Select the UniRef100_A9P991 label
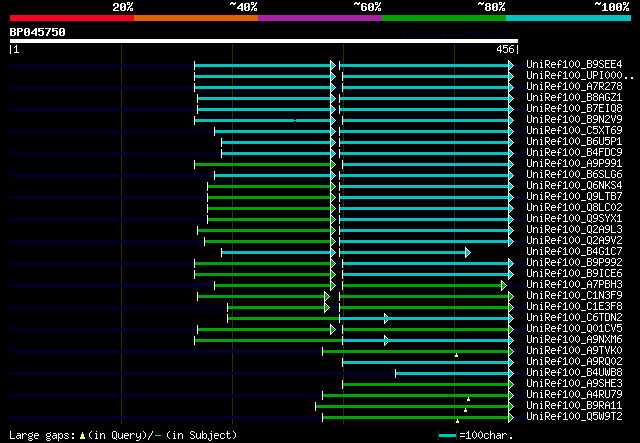This screenshot has width=640, height=443. coord(574,164)
